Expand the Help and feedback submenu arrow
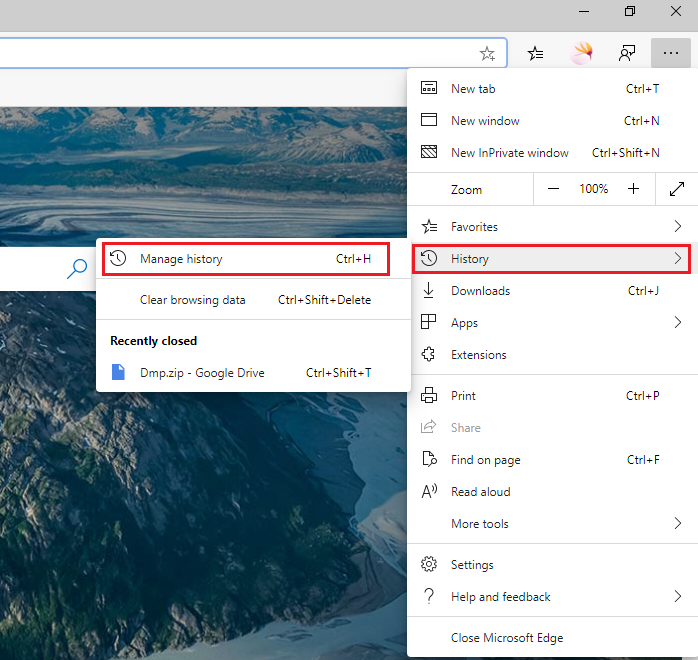This screenshot has height=660, width=698. pos(678,596)
